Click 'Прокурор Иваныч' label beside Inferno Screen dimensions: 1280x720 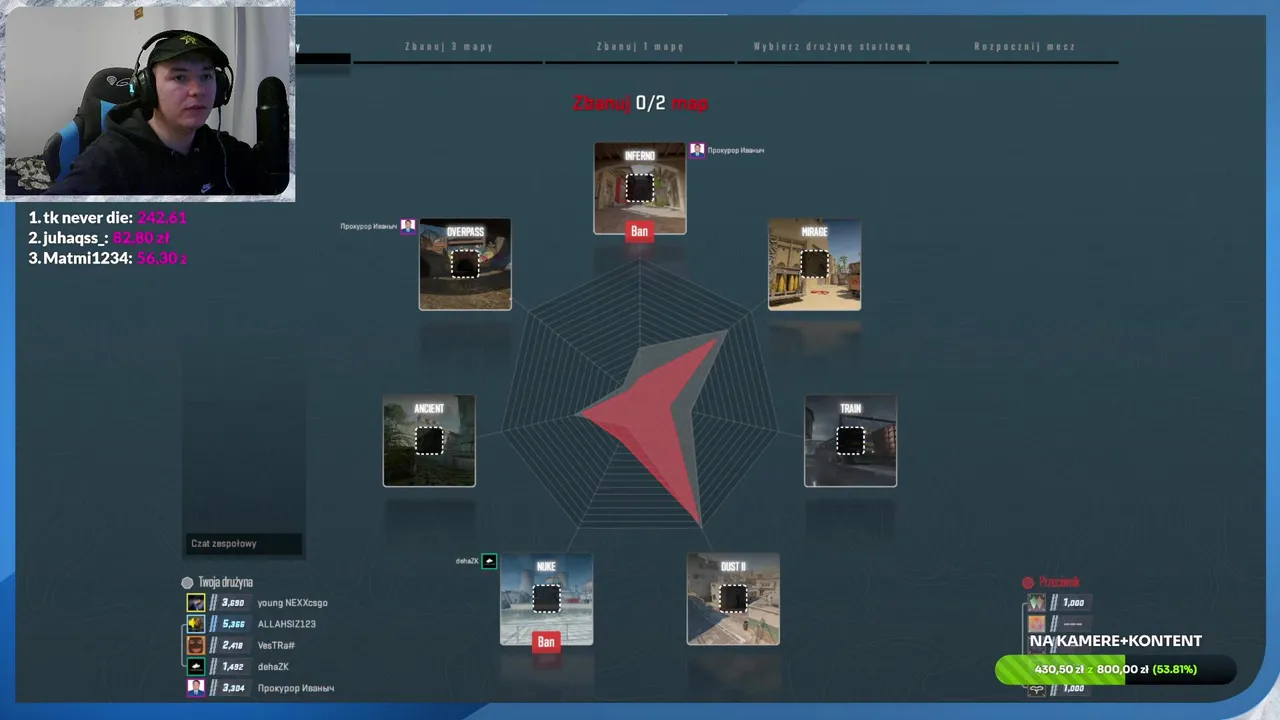[x=736, y=150]
